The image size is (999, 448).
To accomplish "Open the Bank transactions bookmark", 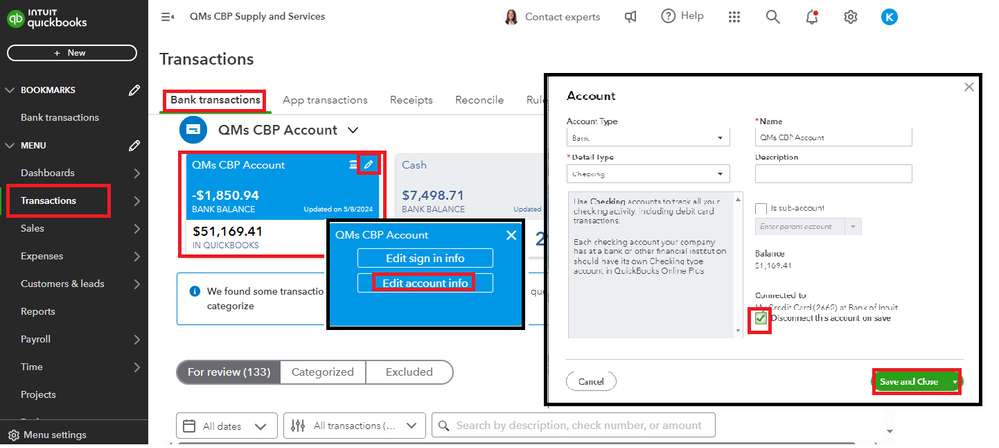I will coord(60,117).
